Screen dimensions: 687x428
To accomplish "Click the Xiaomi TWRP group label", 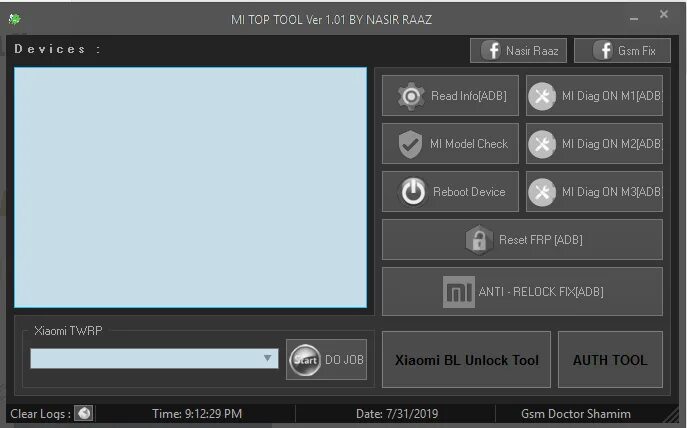I will pos(68,331).
